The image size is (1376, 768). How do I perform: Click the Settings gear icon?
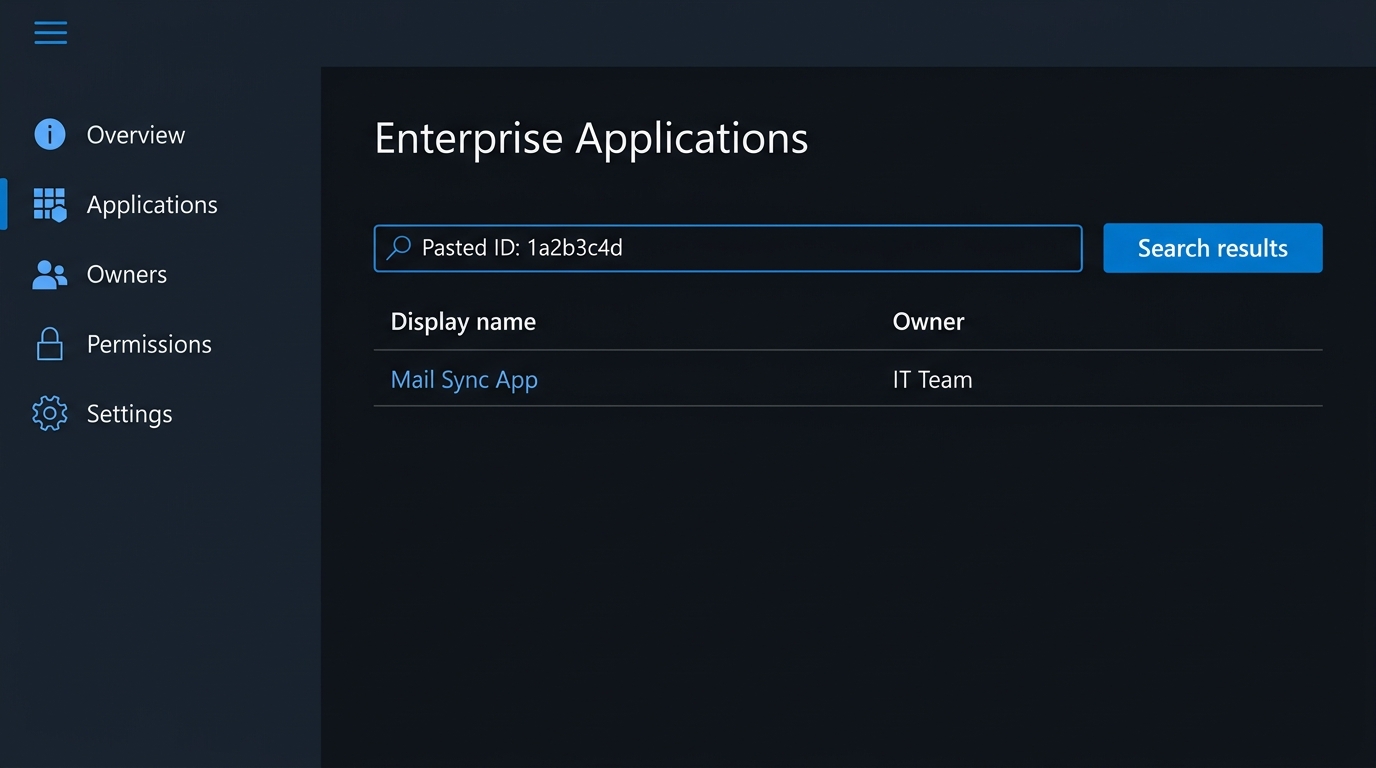(x=50, y=414)
